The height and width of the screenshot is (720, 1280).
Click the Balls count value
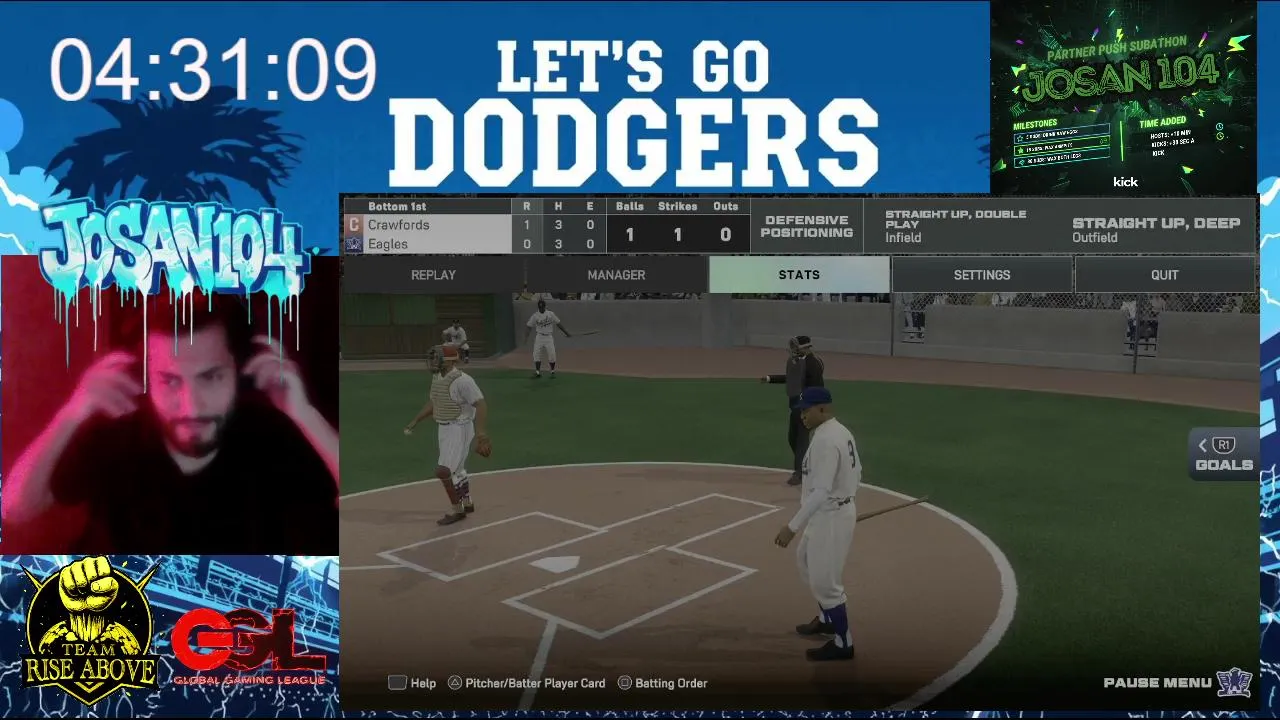tap(629, 235)
